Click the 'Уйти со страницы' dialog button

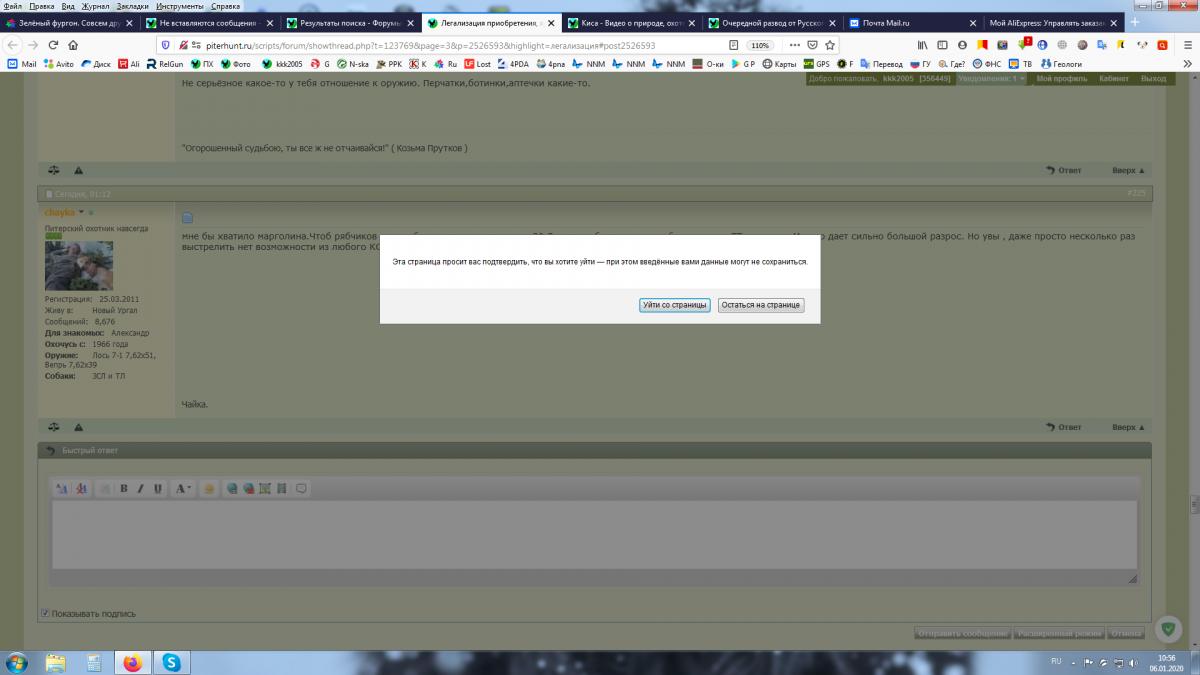coord(675,305)
